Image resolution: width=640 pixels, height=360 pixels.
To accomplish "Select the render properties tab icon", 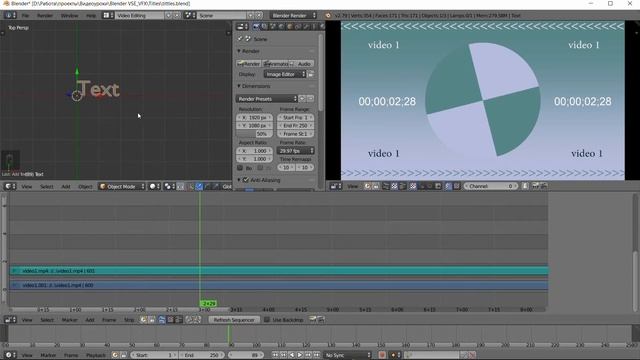I will [256, 27].
